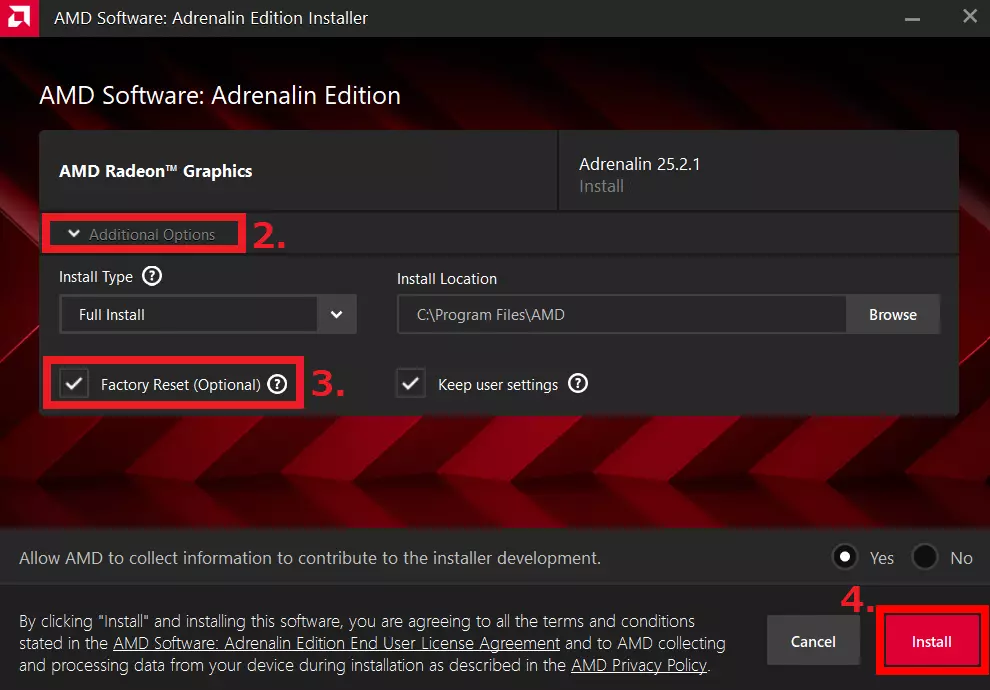Click the Install Type help question mark
The width and height of the screenshot is (990, 690).
tap(151, 276)
